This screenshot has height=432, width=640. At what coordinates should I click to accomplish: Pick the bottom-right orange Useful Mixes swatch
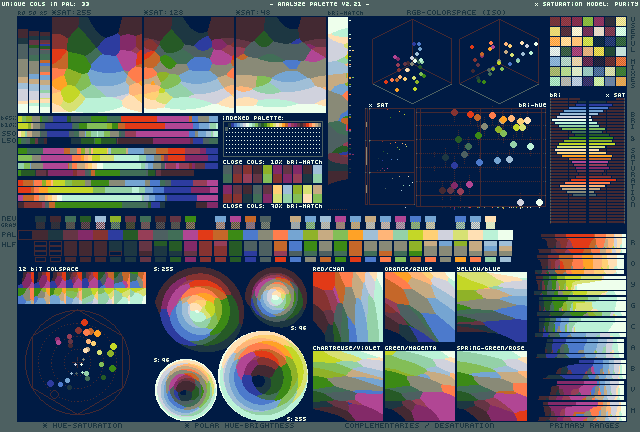tap(621, 81)
